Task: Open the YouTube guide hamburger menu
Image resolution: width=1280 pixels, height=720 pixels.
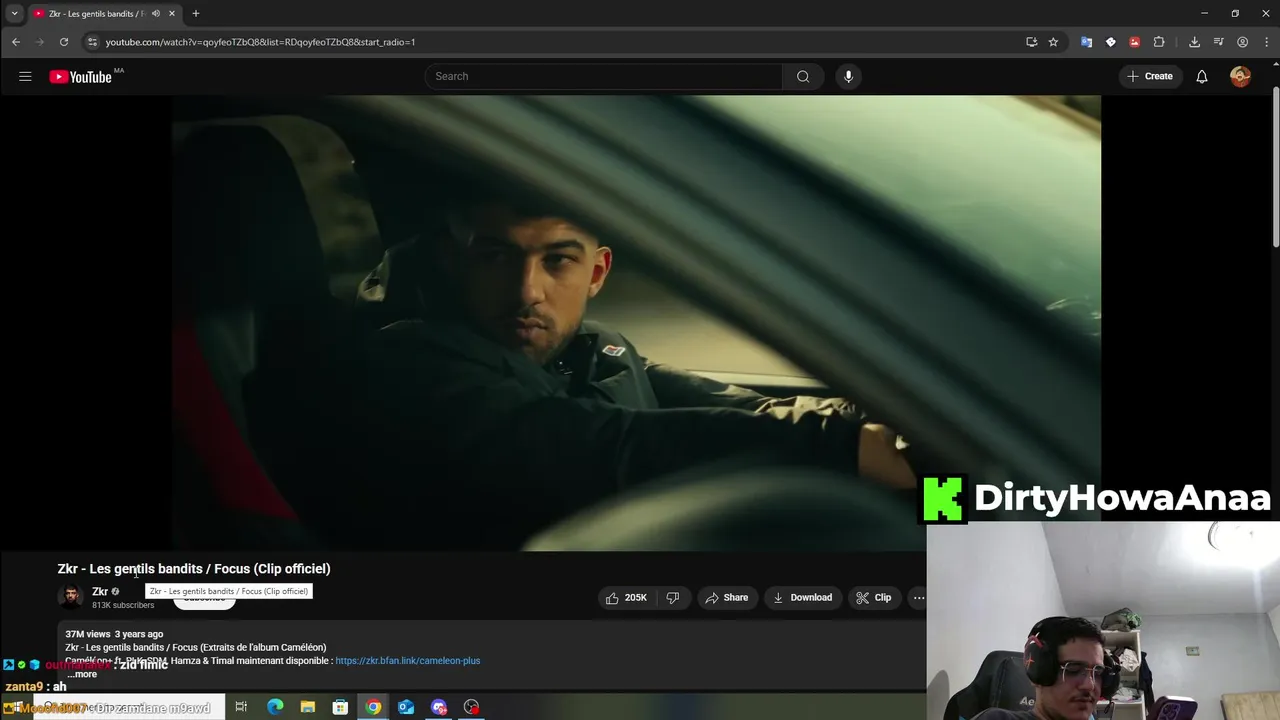Action: (25, 76)
